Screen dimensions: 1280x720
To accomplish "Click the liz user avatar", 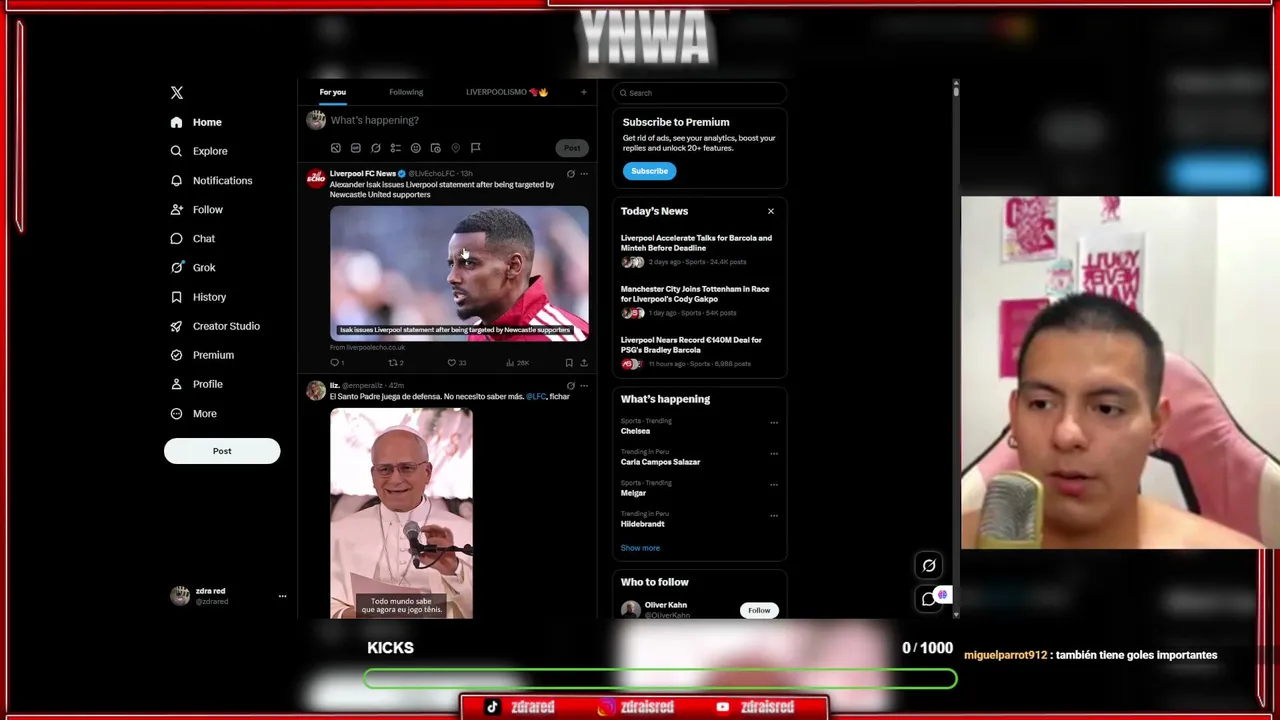I will (x=316, y=390).
